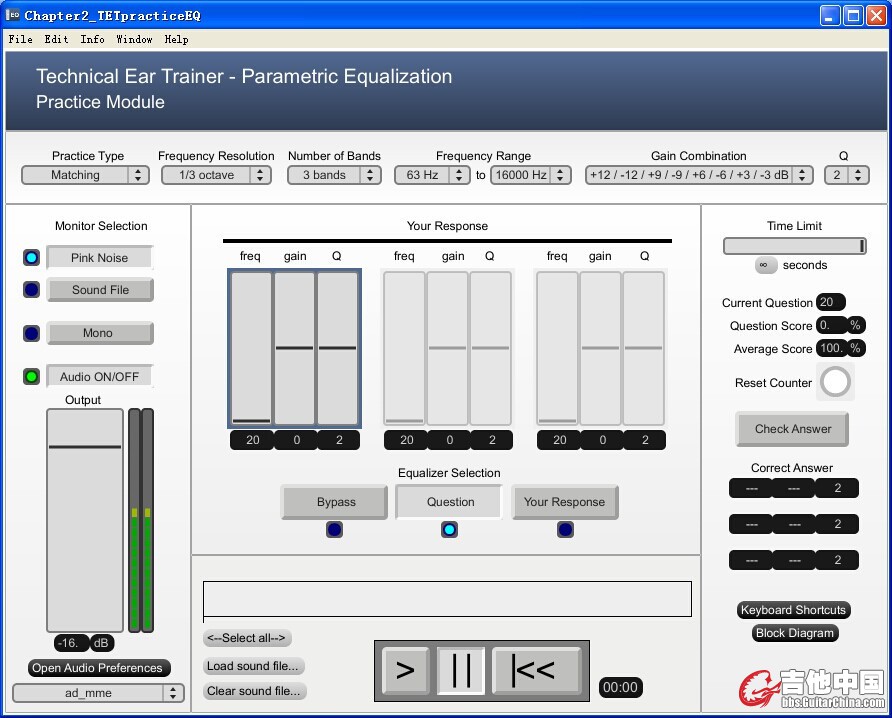Click the Check Answer button
Viewport: 892px width, 718px height.
point(792,429)
